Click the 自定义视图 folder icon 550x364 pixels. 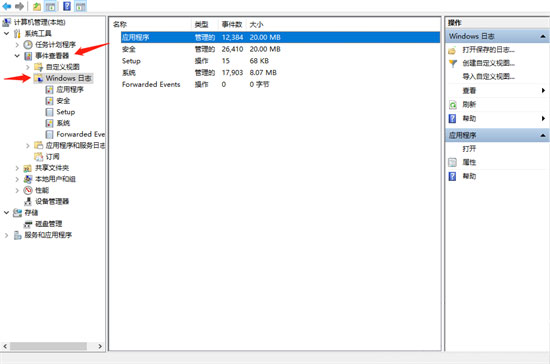point(38,67)
